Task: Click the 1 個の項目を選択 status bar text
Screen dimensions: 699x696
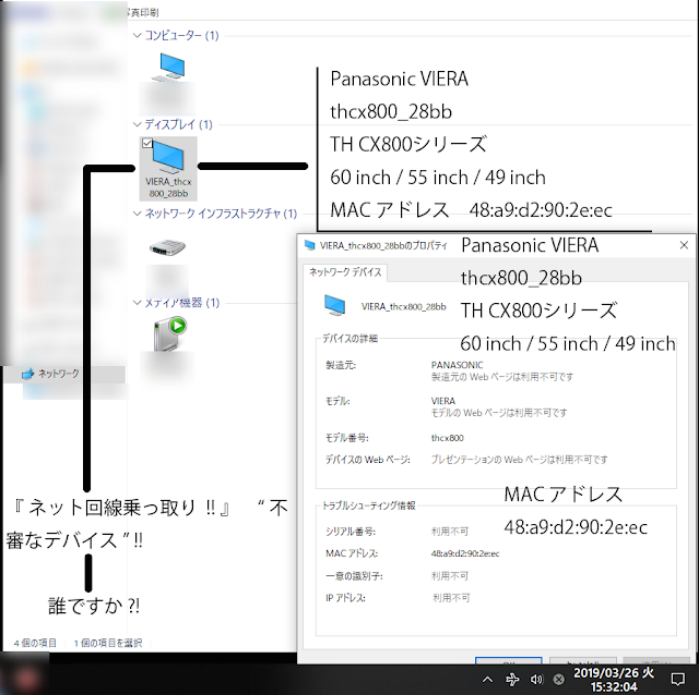Action: (x=108, y=643)
